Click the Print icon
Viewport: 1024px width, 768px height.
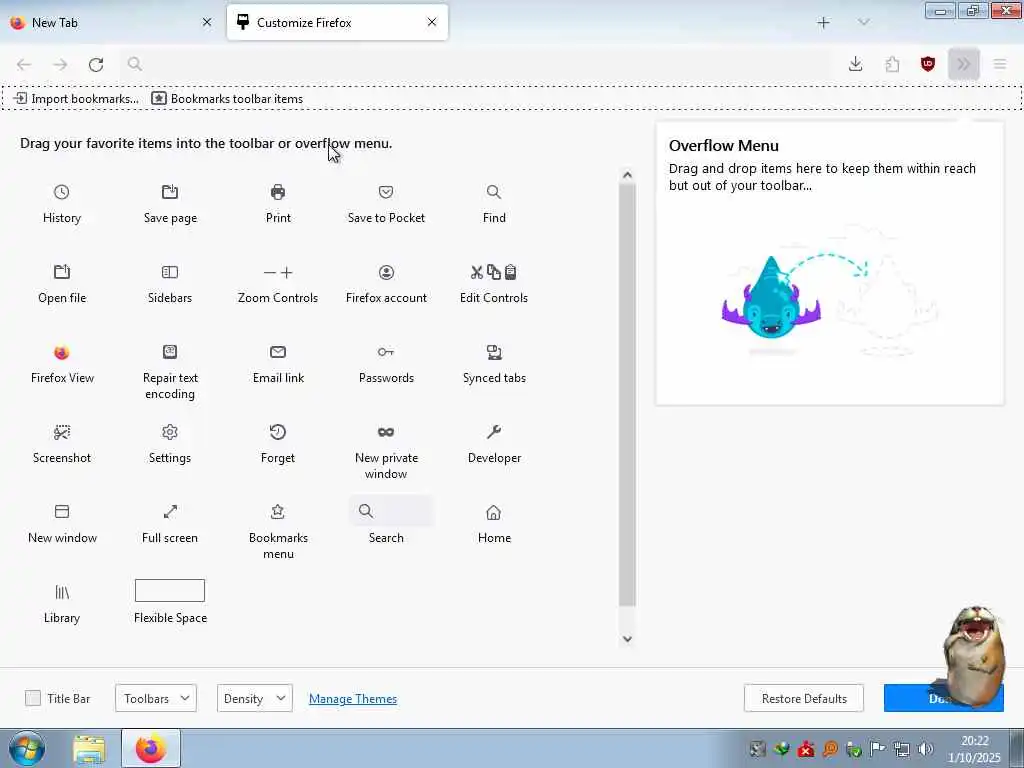(278, 192)
